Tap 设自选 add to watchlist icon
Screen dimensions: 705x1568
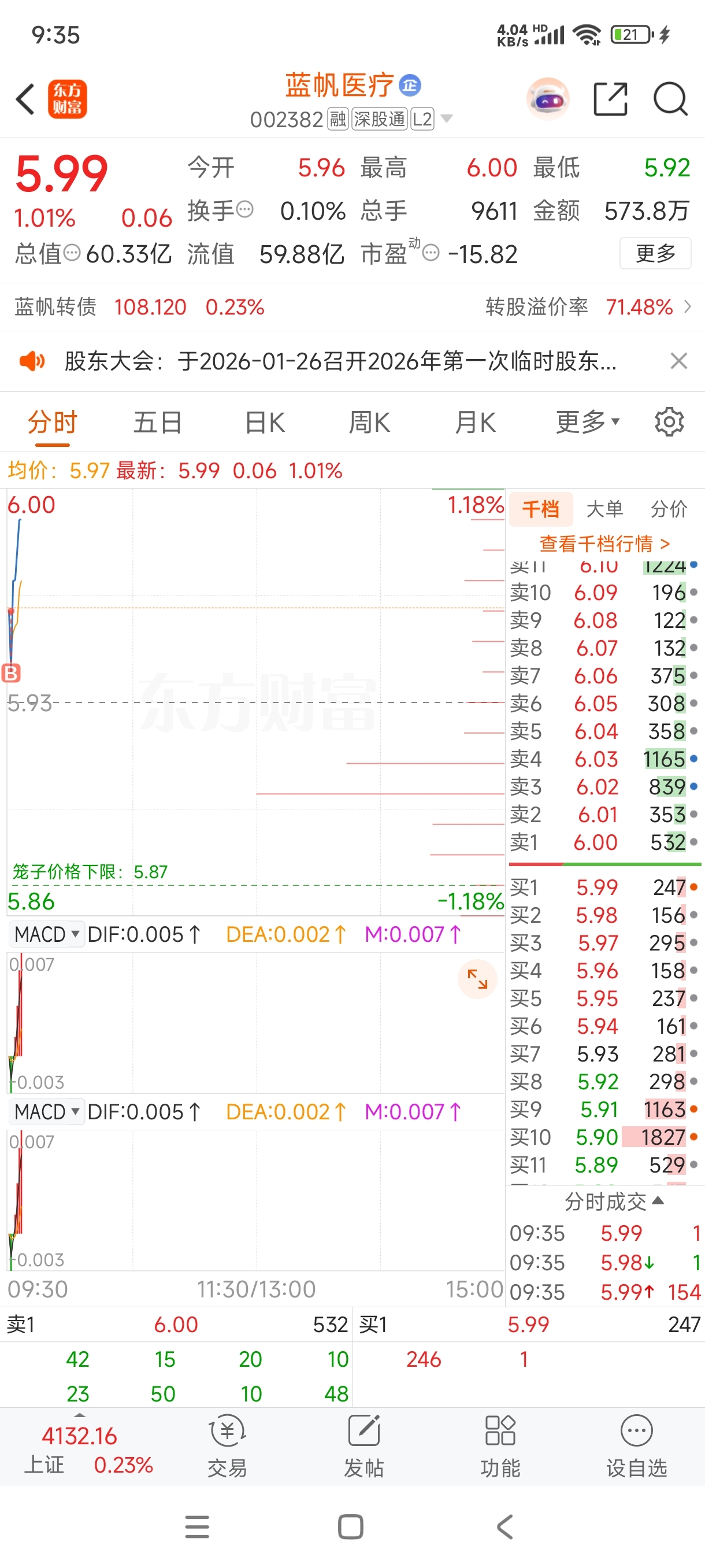636,1445
